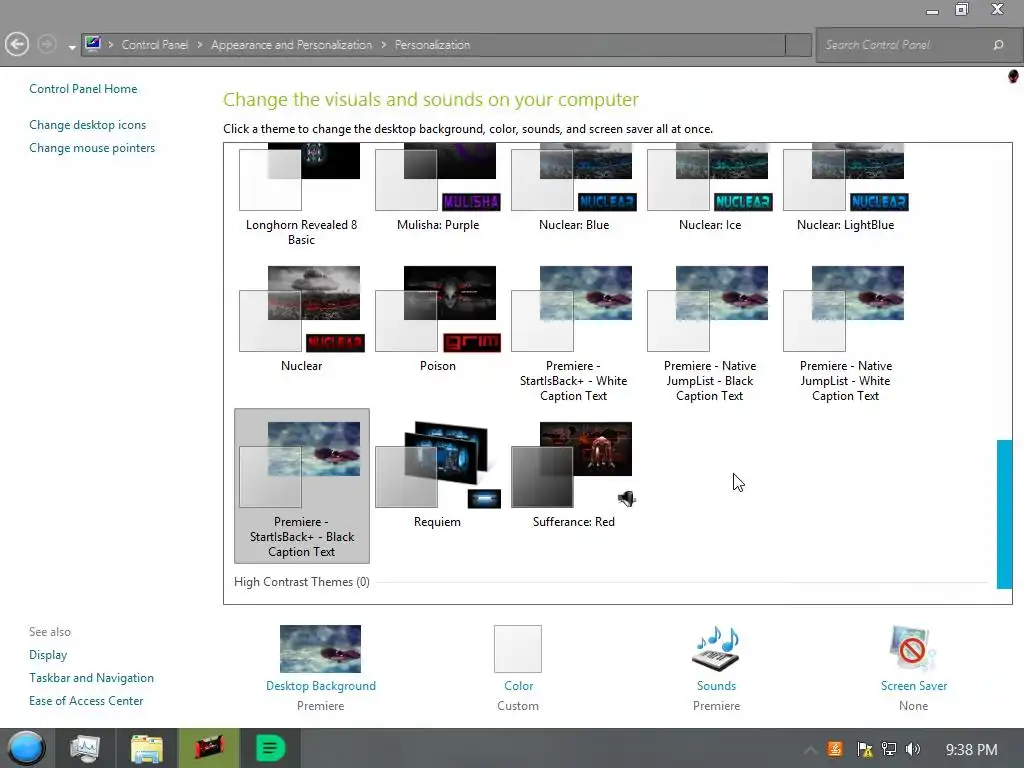Image resolution: width=1024 pixels, height=768 pixels.
Task: Navigate to Control Panel breadcrumb
Action: [x=155, y=45]
